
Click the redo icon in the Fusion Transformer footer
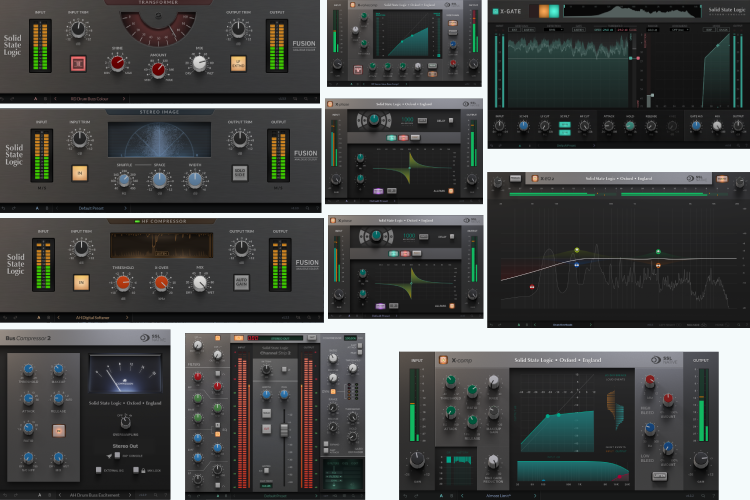click(12, 99)
